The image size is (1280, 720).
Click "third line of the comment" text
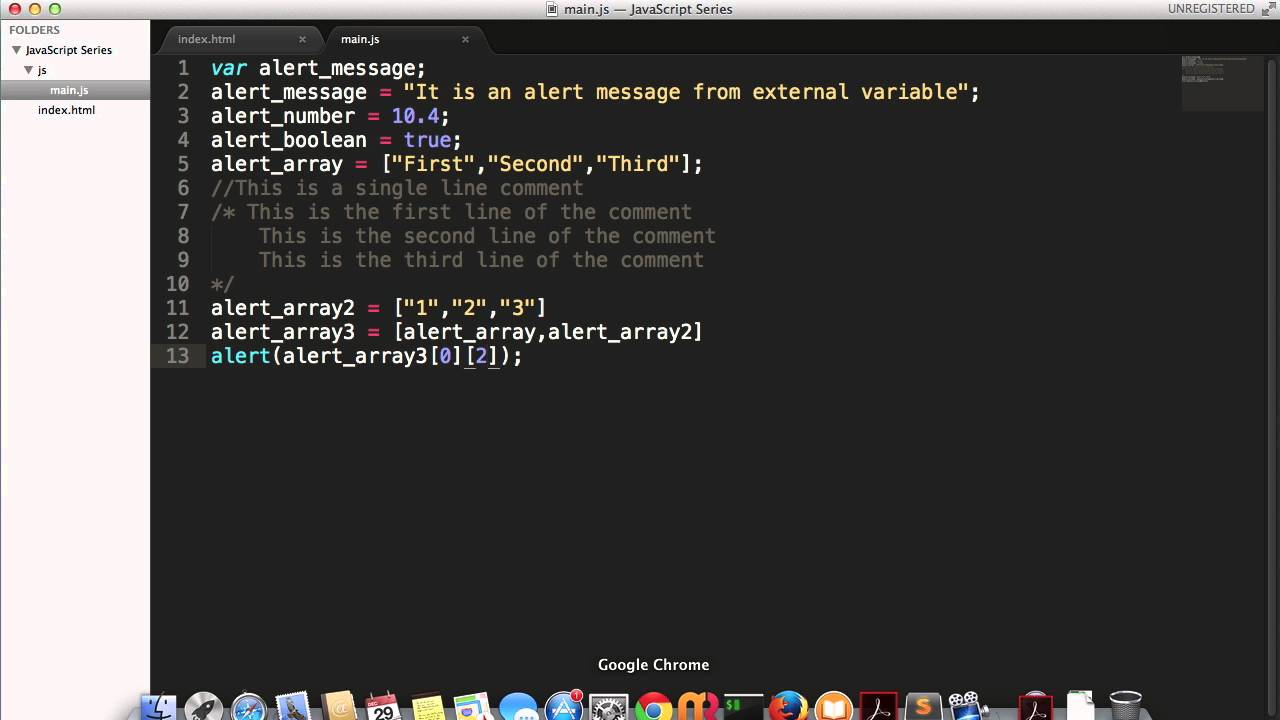click(553, 260)
